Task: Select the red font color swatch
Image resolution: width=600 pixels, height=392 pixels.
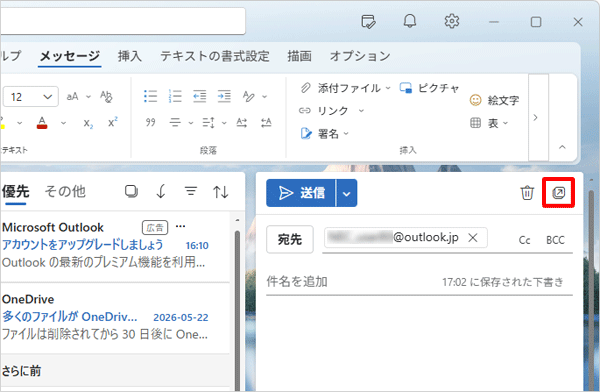Action: click(x=42, y=123)
